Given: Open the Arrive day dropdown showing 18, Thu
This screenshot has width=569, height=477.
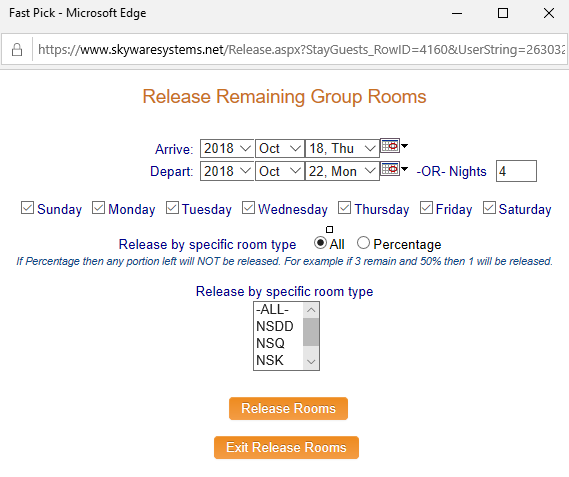Looking at the screenshot, I should click(x=342, y=148).
